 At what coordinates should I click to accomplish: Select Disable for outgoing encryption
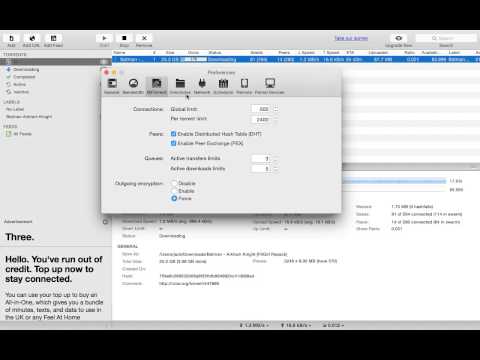coord(174,183)
